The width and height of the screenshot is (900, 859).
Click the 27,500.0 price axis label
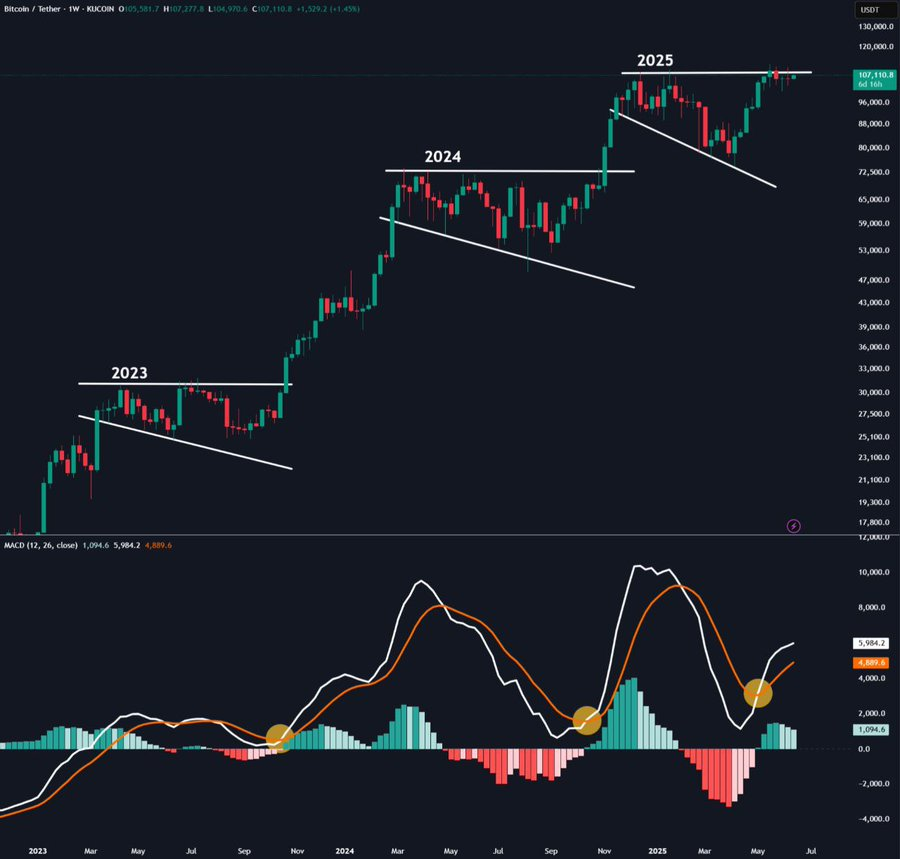[x=874, y=414]
